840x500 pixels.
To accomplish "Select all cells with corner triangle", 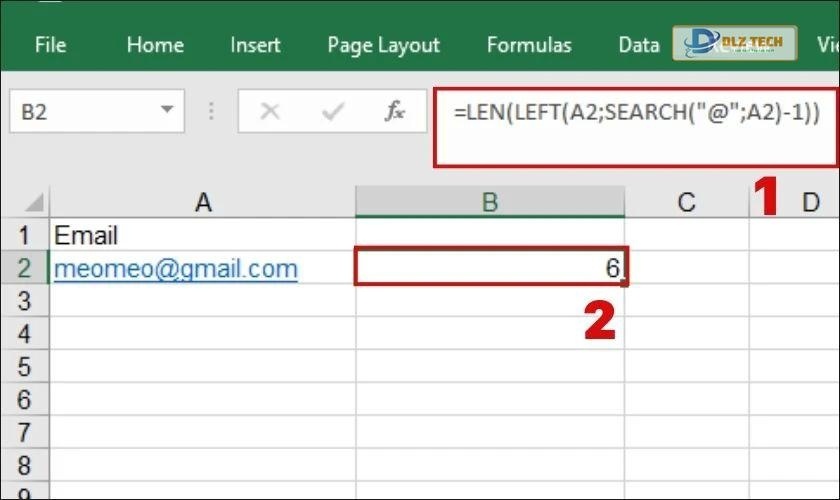I will (x=33, y=202).
